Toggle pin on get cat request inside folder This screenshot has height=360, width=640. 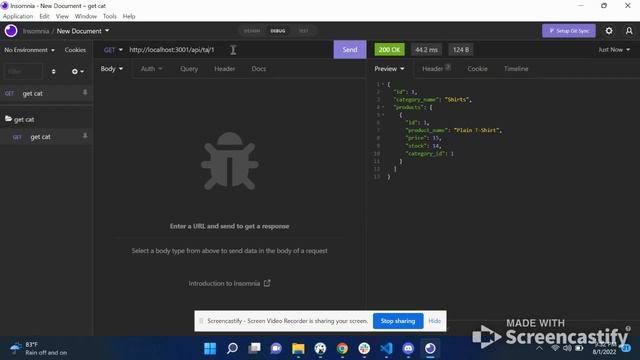pos(85,136)
